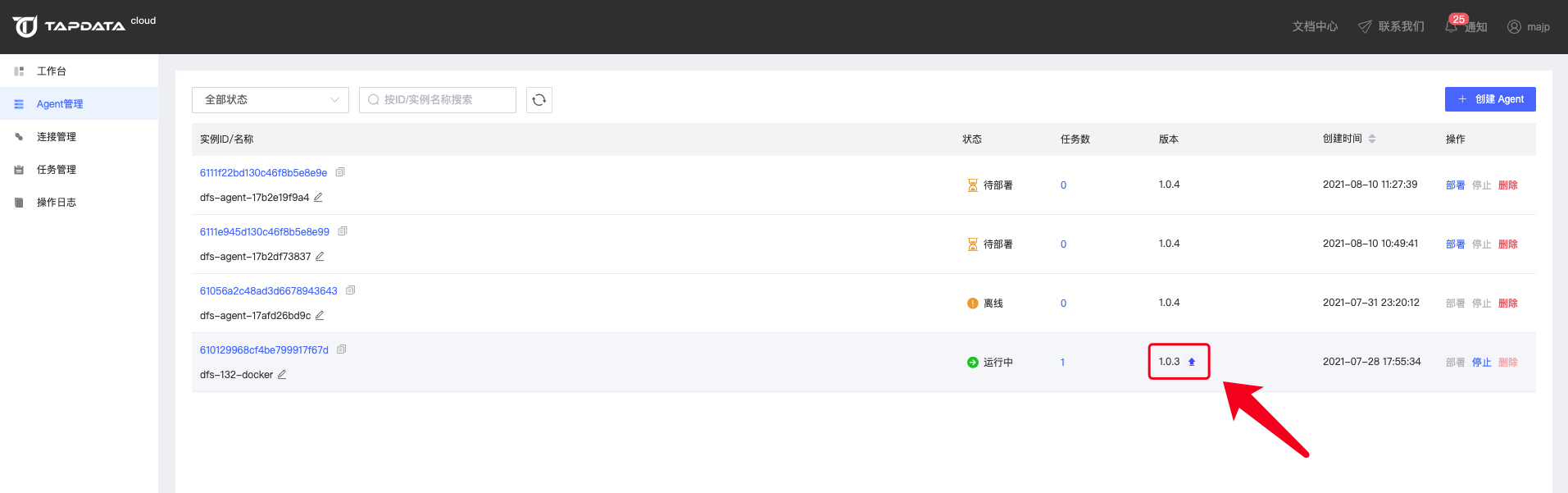Screen dimensions: 1568x493
Task: Open 操作日志 in the sidebar
Action: pyautogui.click(x=57, y=203)
